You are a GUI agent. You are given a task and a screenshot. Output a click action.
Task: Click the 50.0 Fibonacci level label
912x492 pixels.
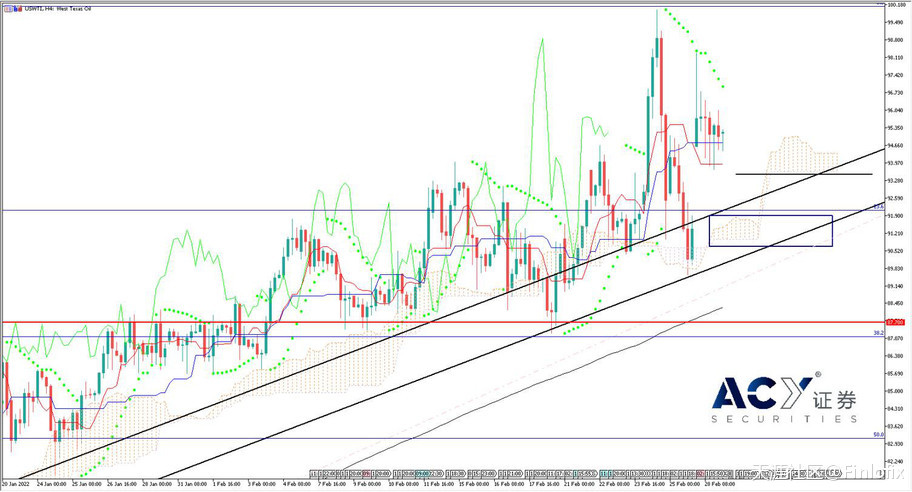879,434
